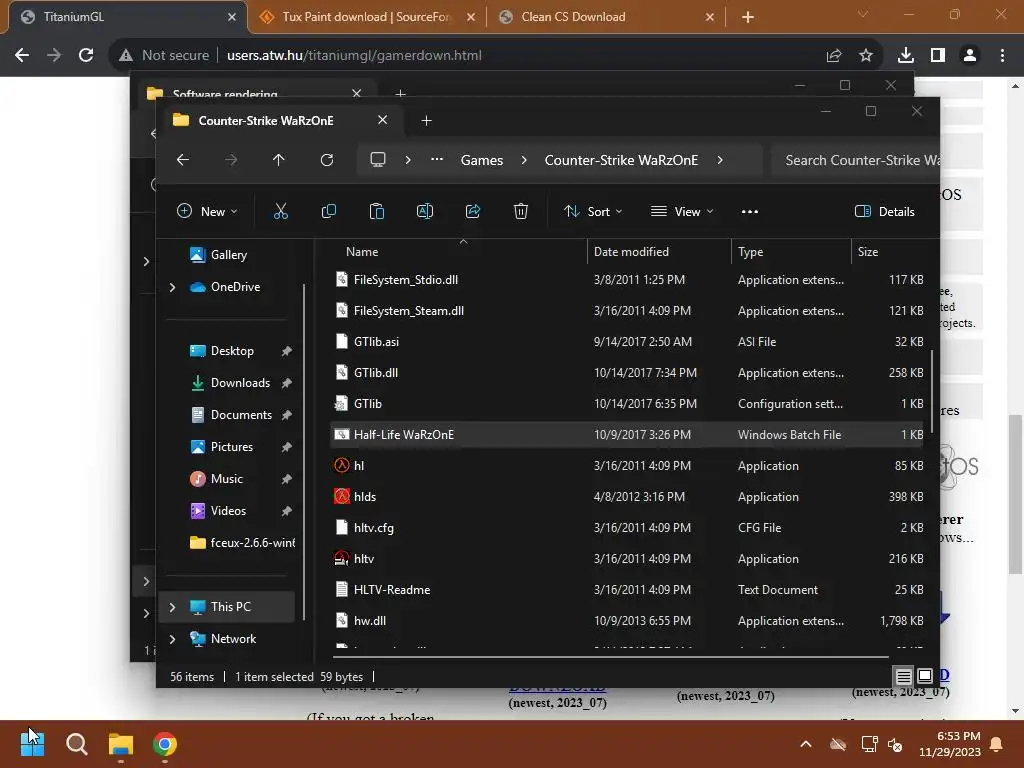The image size is (1024, 768).
Task: Click the Rename icon in Explorer toolbar
Action: [x=424, y=211]
